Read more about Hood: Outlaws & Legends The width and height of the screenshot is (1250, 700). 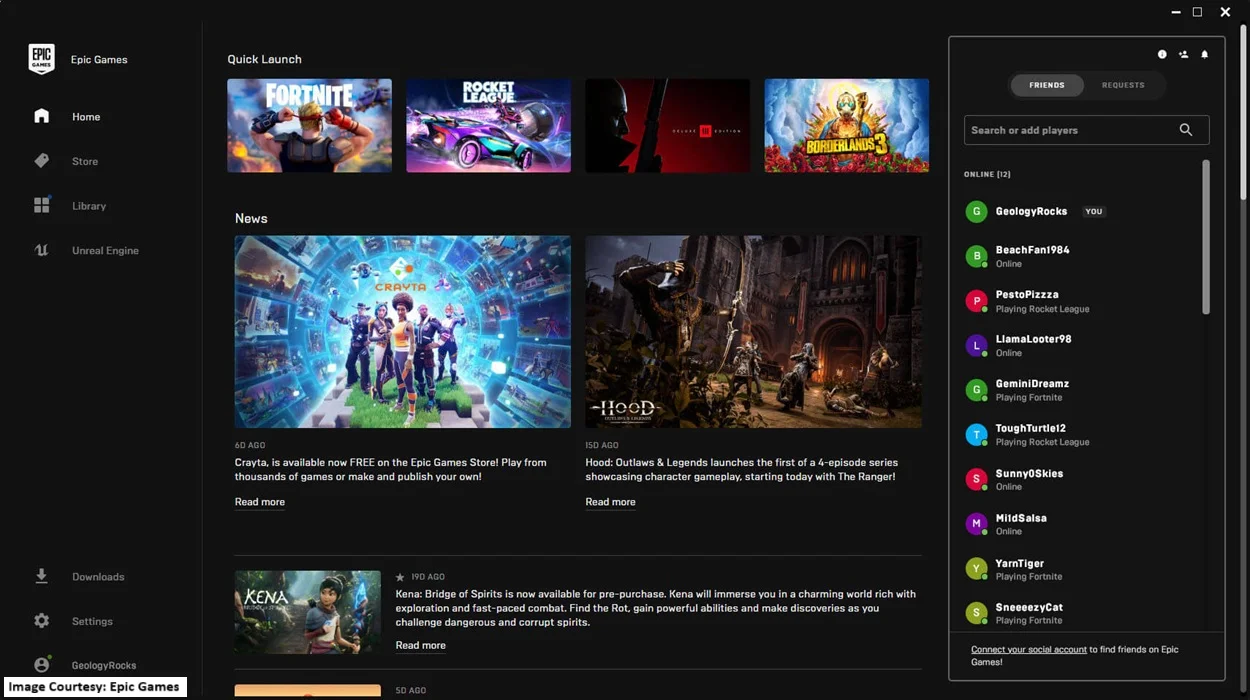[x=610, y=501]
